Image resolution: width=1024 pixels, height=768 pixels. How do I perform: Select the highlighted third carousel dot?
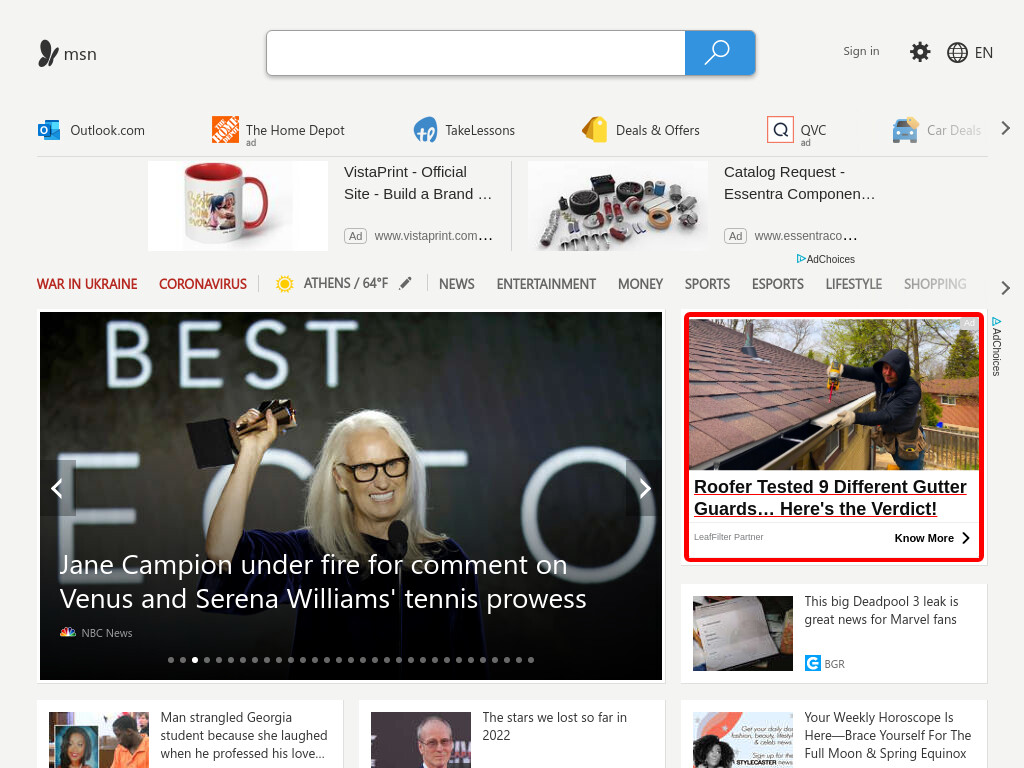click(x=195, y=660)
